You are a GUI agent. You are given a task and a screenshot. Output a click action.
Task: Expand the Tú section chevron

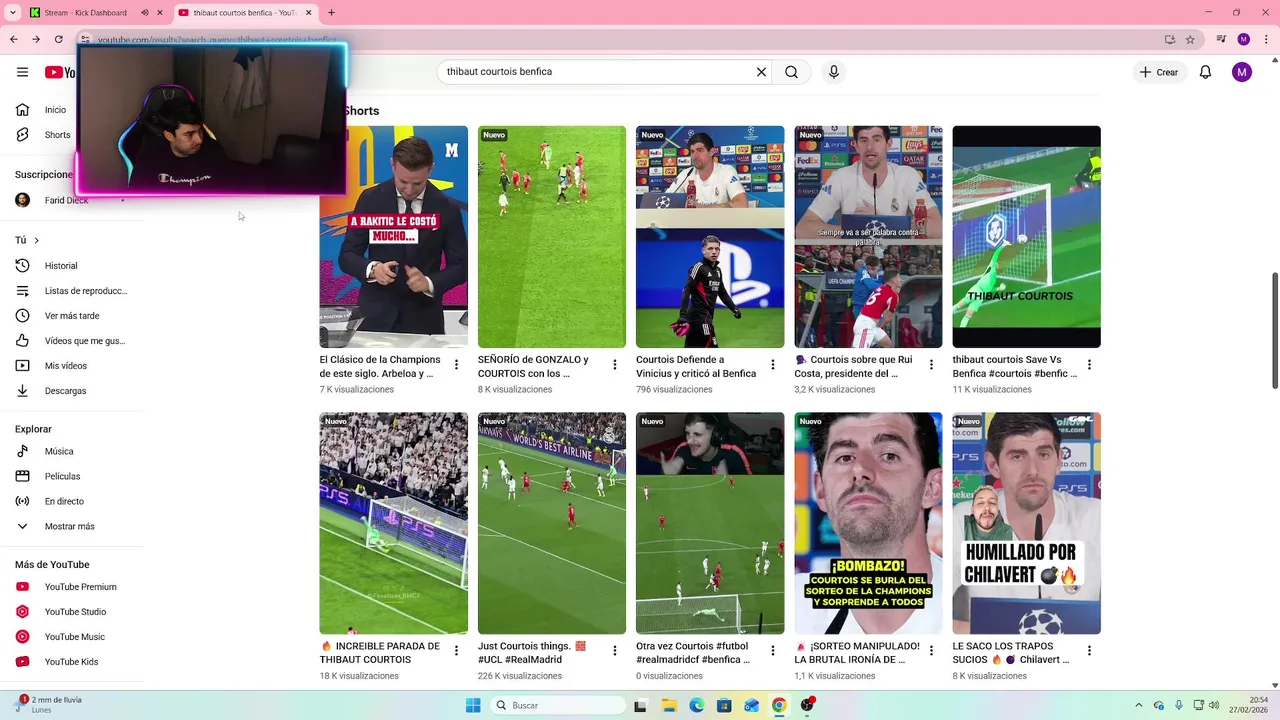coord(36,240)
